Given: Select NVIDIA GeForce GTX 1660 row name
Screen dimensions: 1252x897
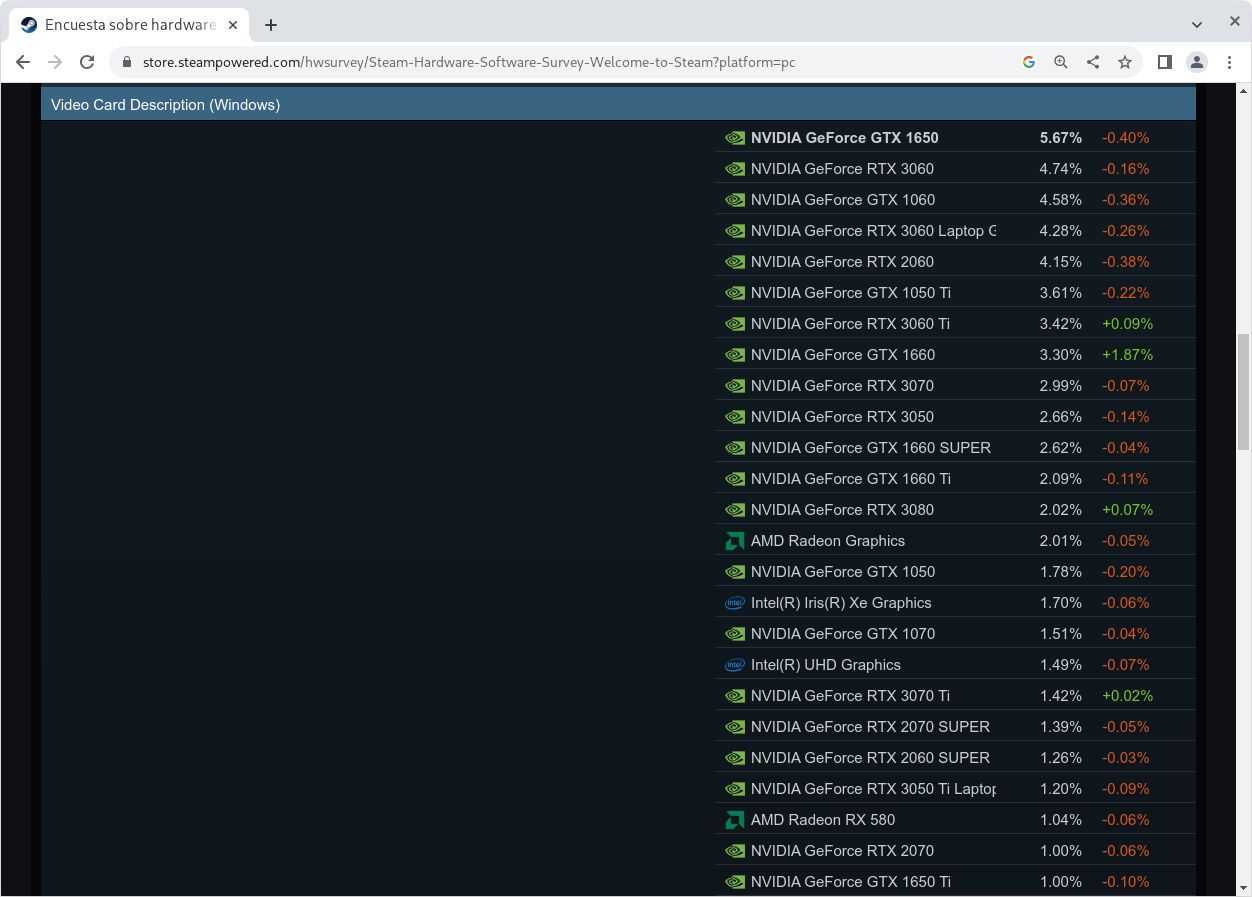Looking at the screenshot, I should click(843, 355).
